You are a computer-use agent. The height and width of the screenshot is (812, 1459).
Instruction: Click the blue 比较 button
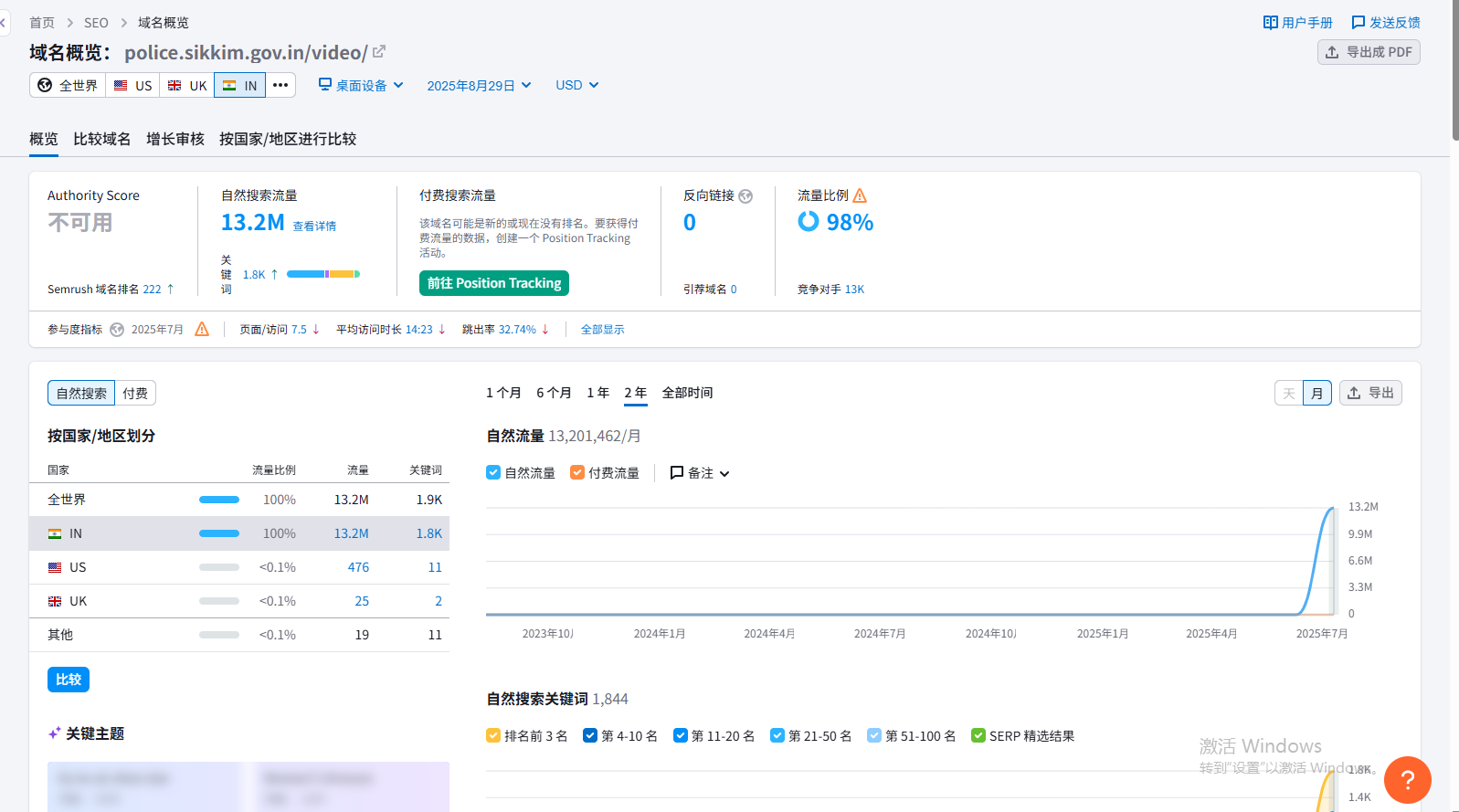tap(69, 680)
